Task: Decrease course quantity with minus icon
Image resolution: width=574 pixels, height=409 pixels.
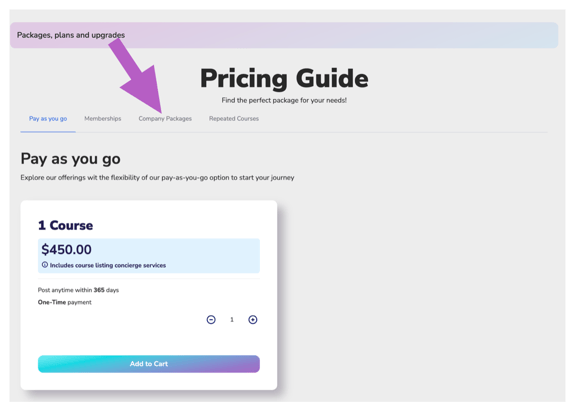Action: click(211, 320)
